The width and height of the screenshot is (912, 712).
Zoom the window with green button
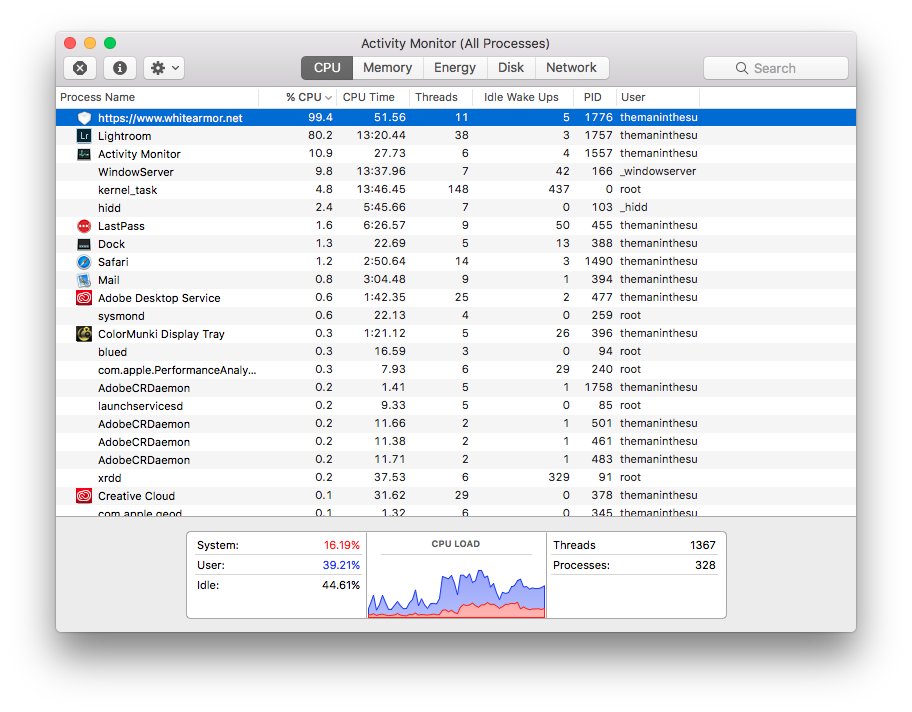(x=110, y=43)
